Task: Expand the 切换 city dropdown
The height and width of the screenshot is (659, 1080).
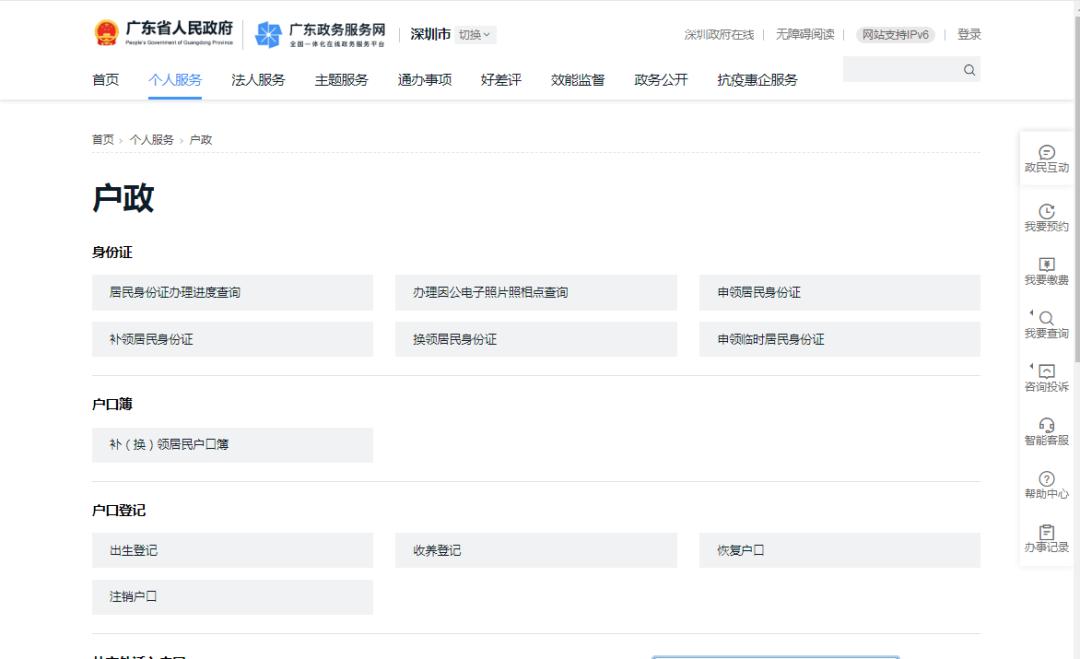Action: (475, 35)
